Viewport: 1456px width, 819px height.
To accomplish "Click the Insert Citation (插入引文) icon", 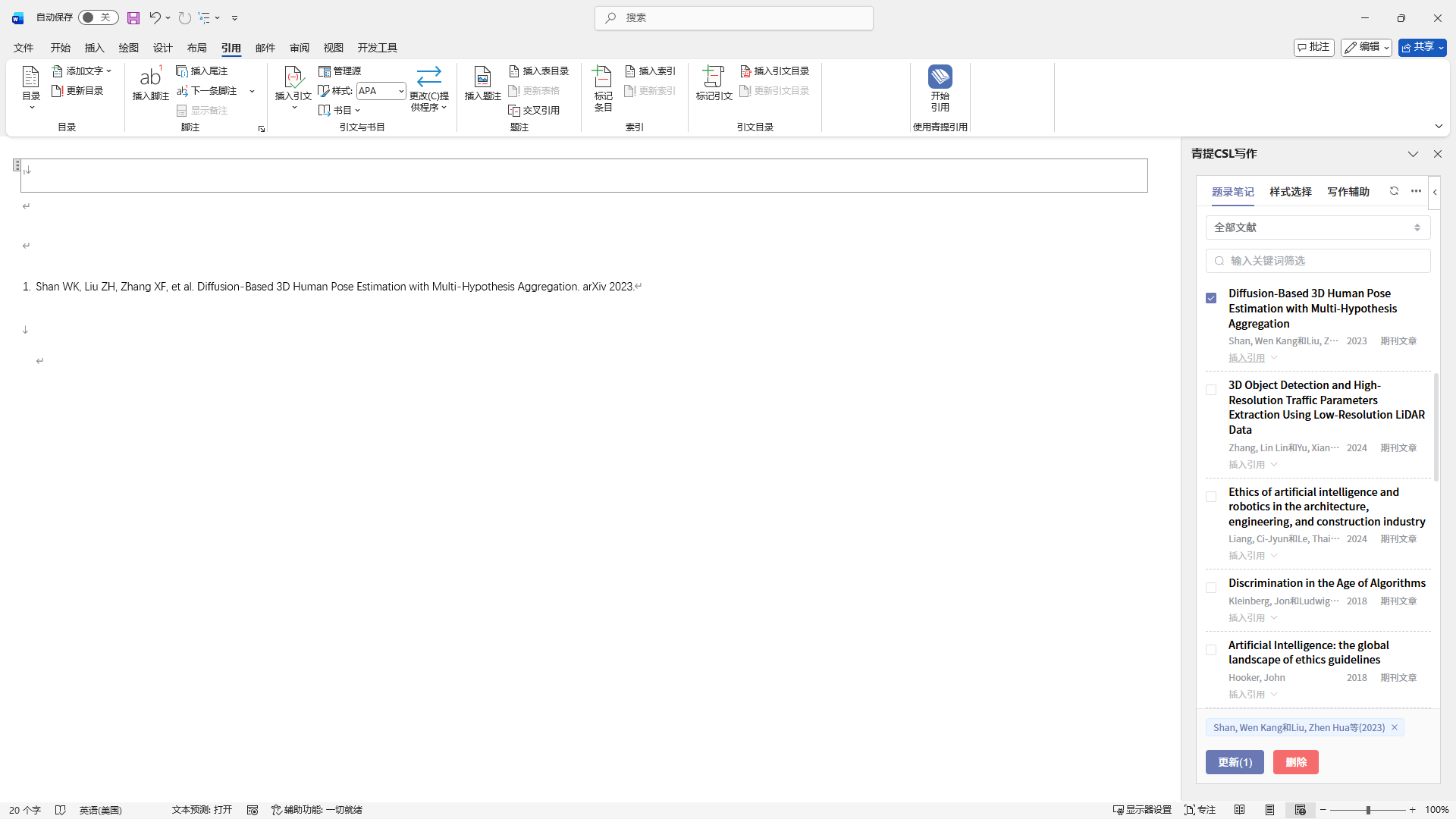I will [293, 77].
